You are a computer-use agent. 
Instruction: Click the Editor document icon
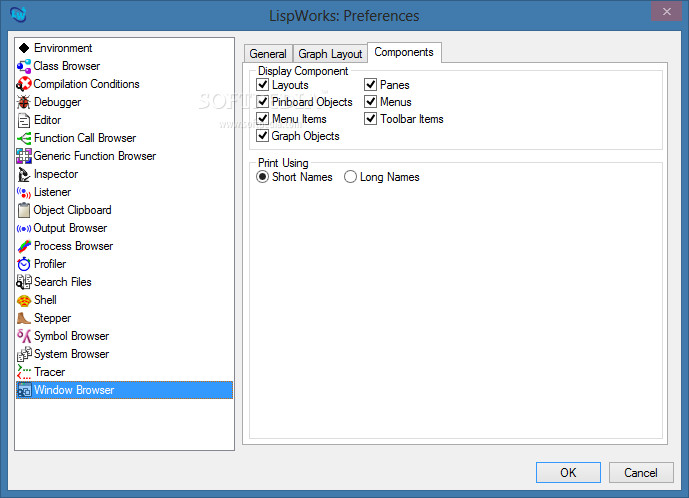coord(24,120)
